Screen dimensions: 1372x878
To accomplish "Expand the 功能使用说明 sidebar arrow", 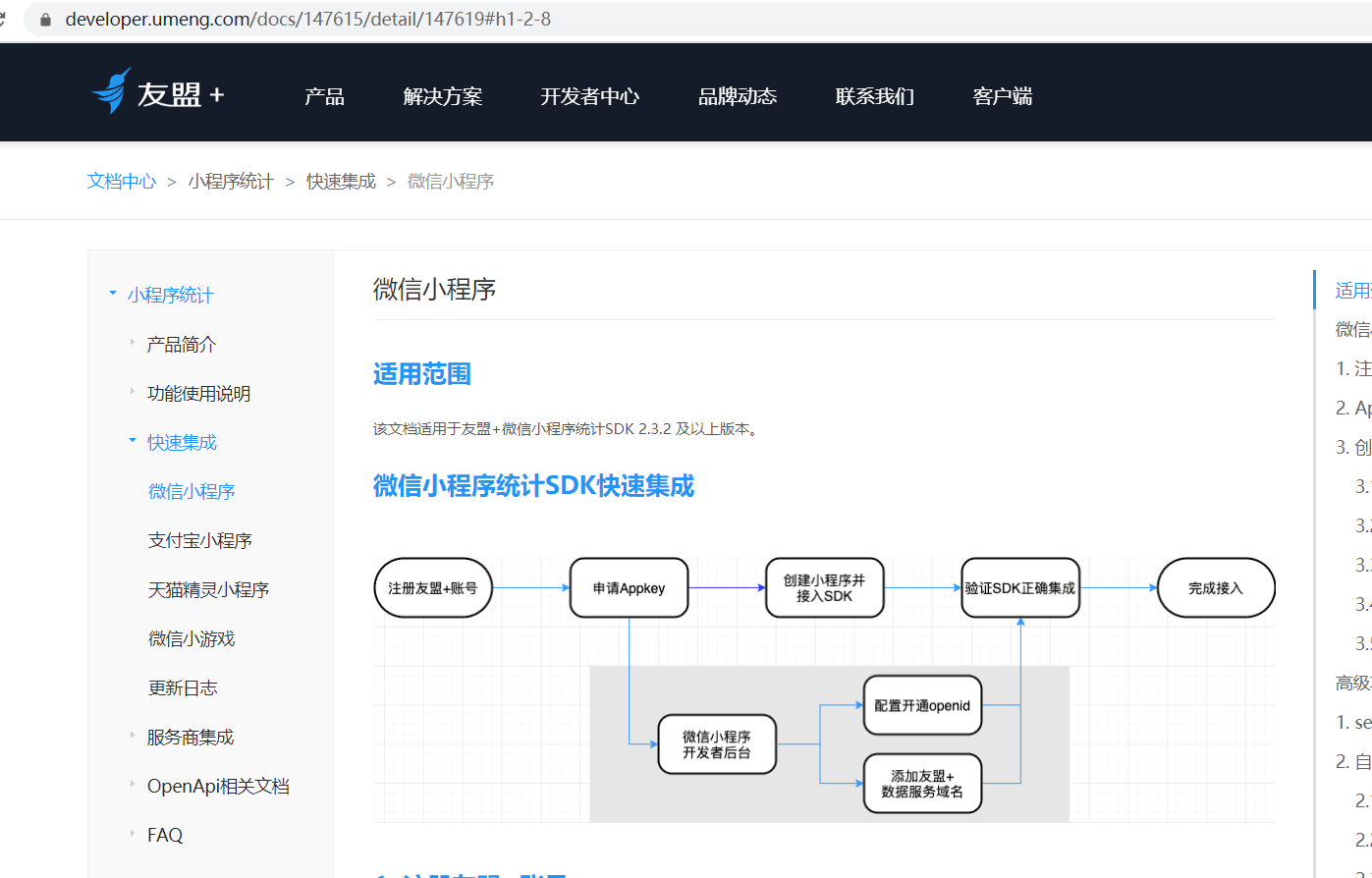I will (133, 391).
